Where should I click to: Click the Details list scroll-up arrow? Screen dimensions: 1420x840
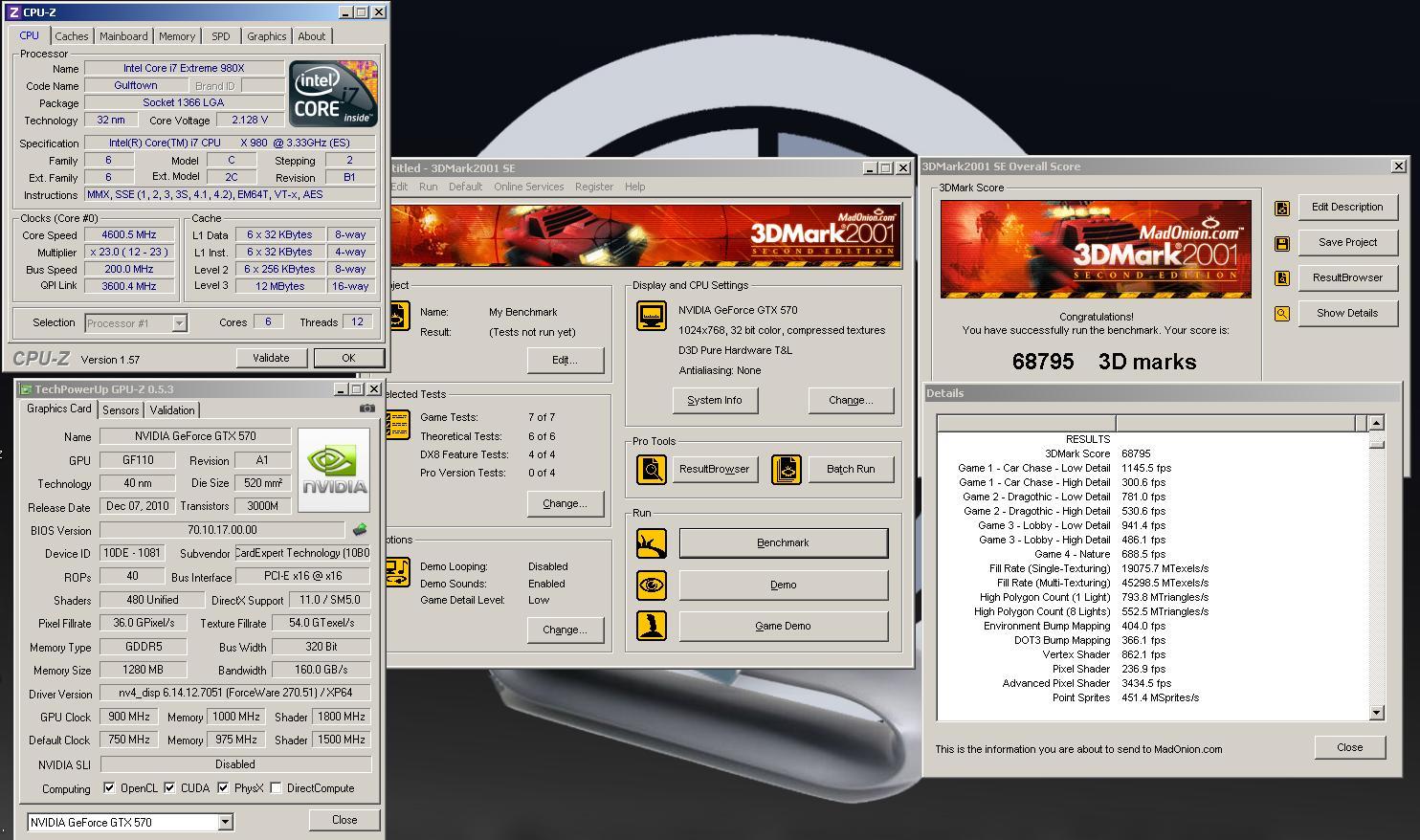point(1376,422)
